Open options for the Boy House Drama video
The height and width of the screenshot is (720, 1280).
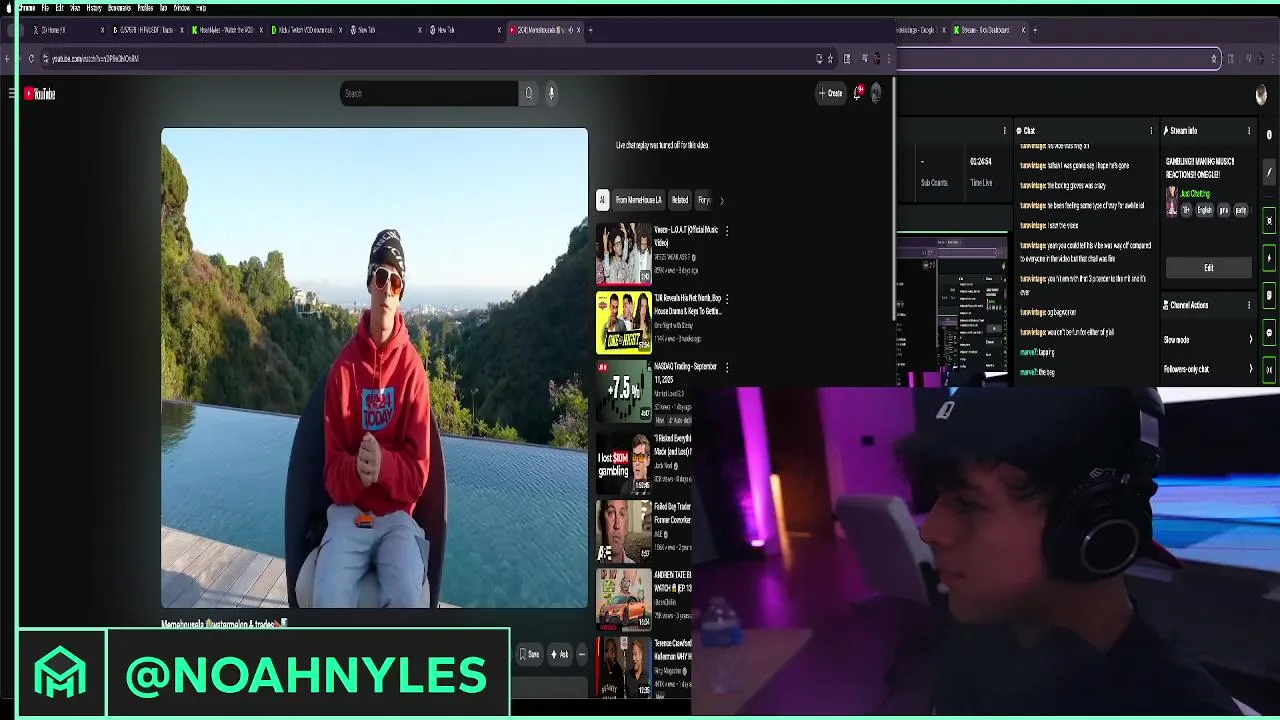point(726,299)
